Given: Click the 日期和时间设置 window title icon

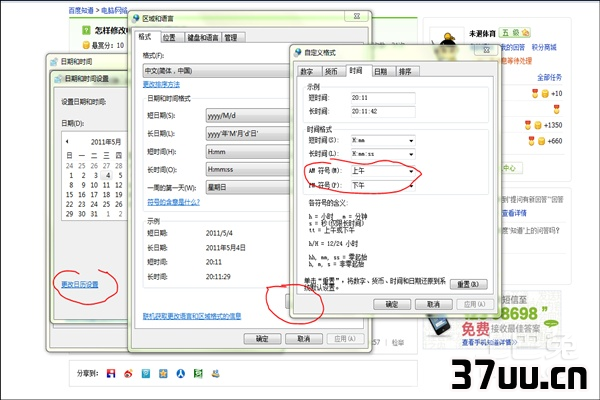Looking at the screenshot, I should click(x=58, y=79).
